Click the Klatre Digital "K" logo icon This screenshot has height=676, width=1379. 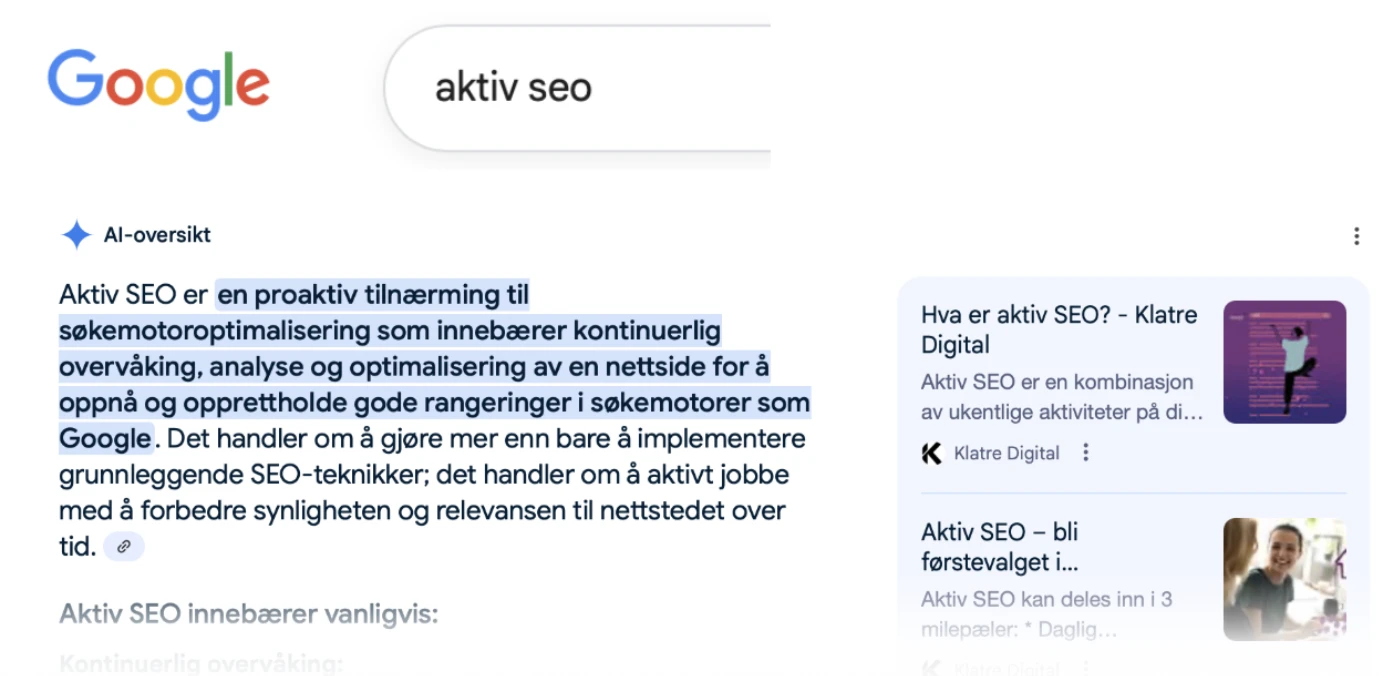(x=932, y=453)
